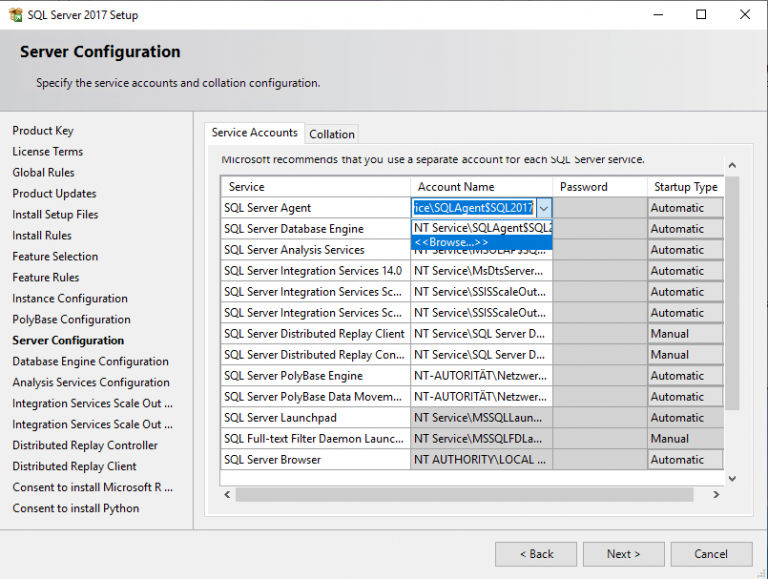768x579 pixels.
Task: Click Product Updates in the setup steps
Action: click(x=54, y=193)
